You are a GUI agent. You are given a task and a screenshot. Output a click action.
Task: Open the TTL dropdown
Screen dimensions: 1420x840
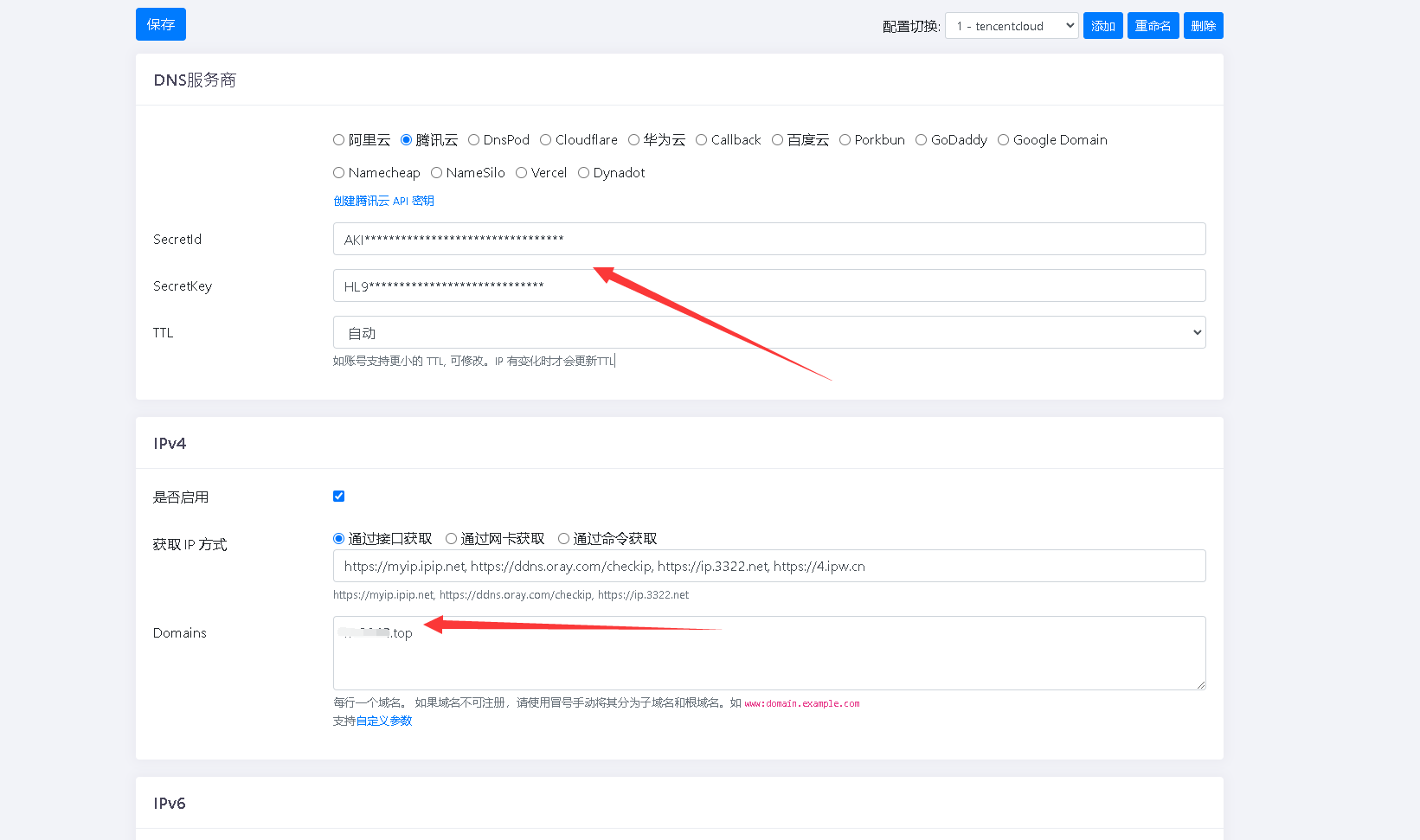click(x=768, y=331)
